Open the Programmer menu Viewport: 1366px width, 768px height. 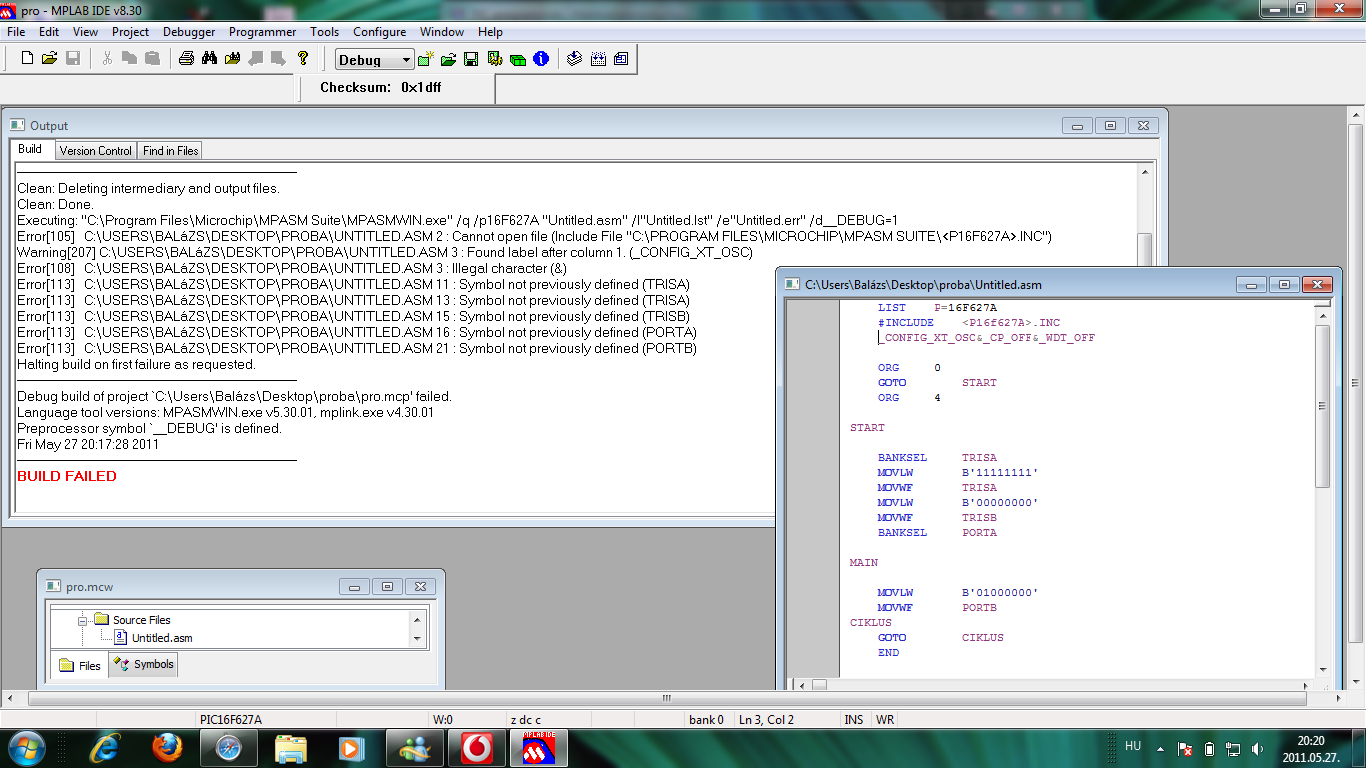tap(263, 32)
